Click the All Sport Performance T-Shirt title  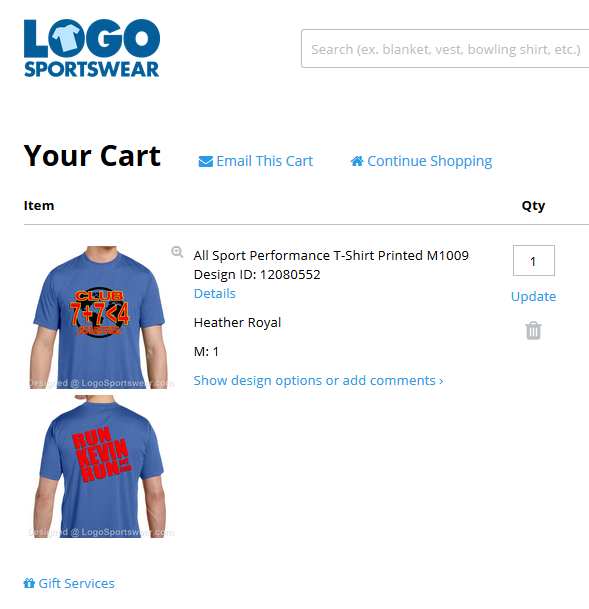[331, 256]
